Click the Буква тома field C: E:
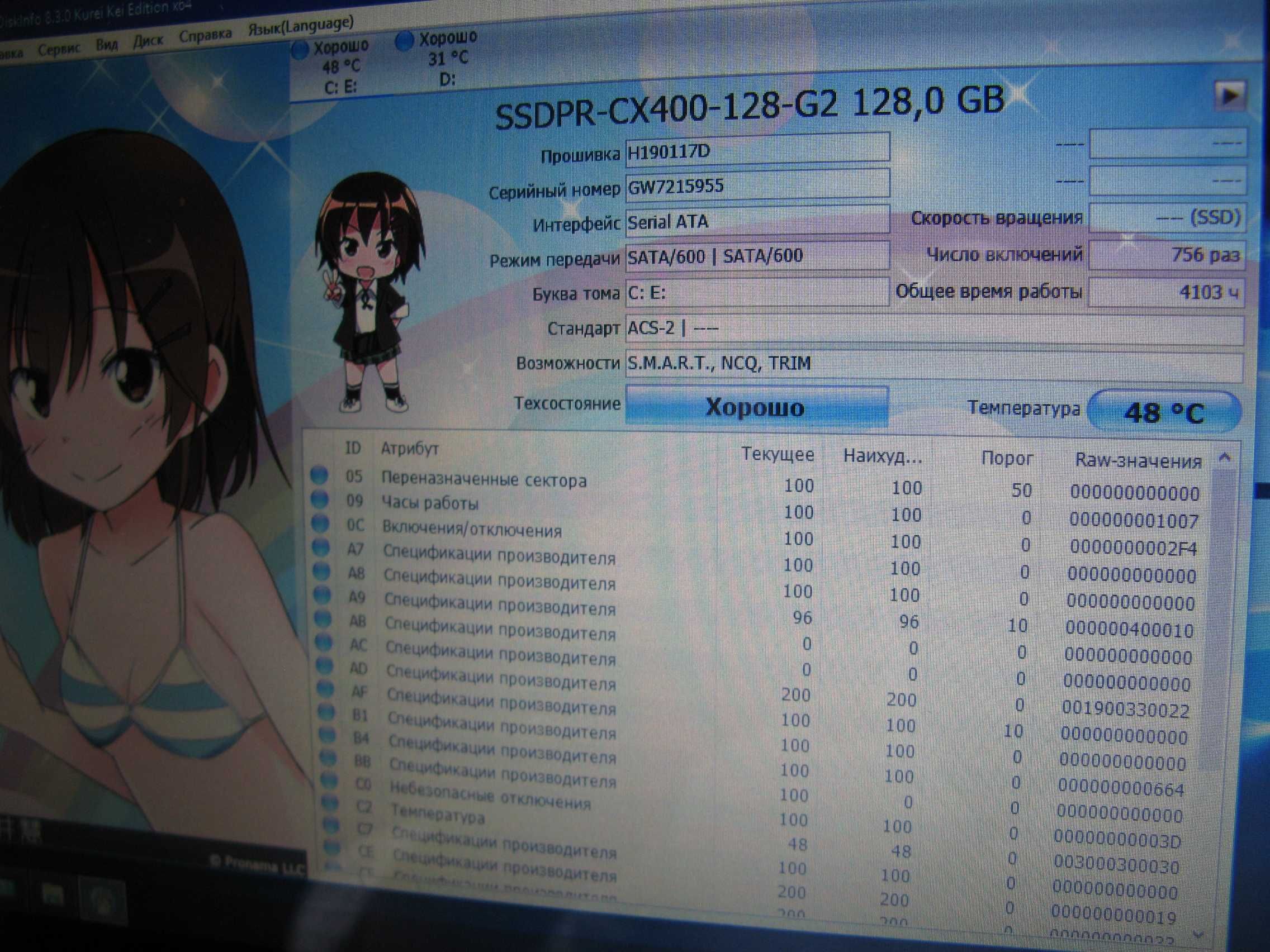Screen dimensions: 1270x952 [757, 292]
